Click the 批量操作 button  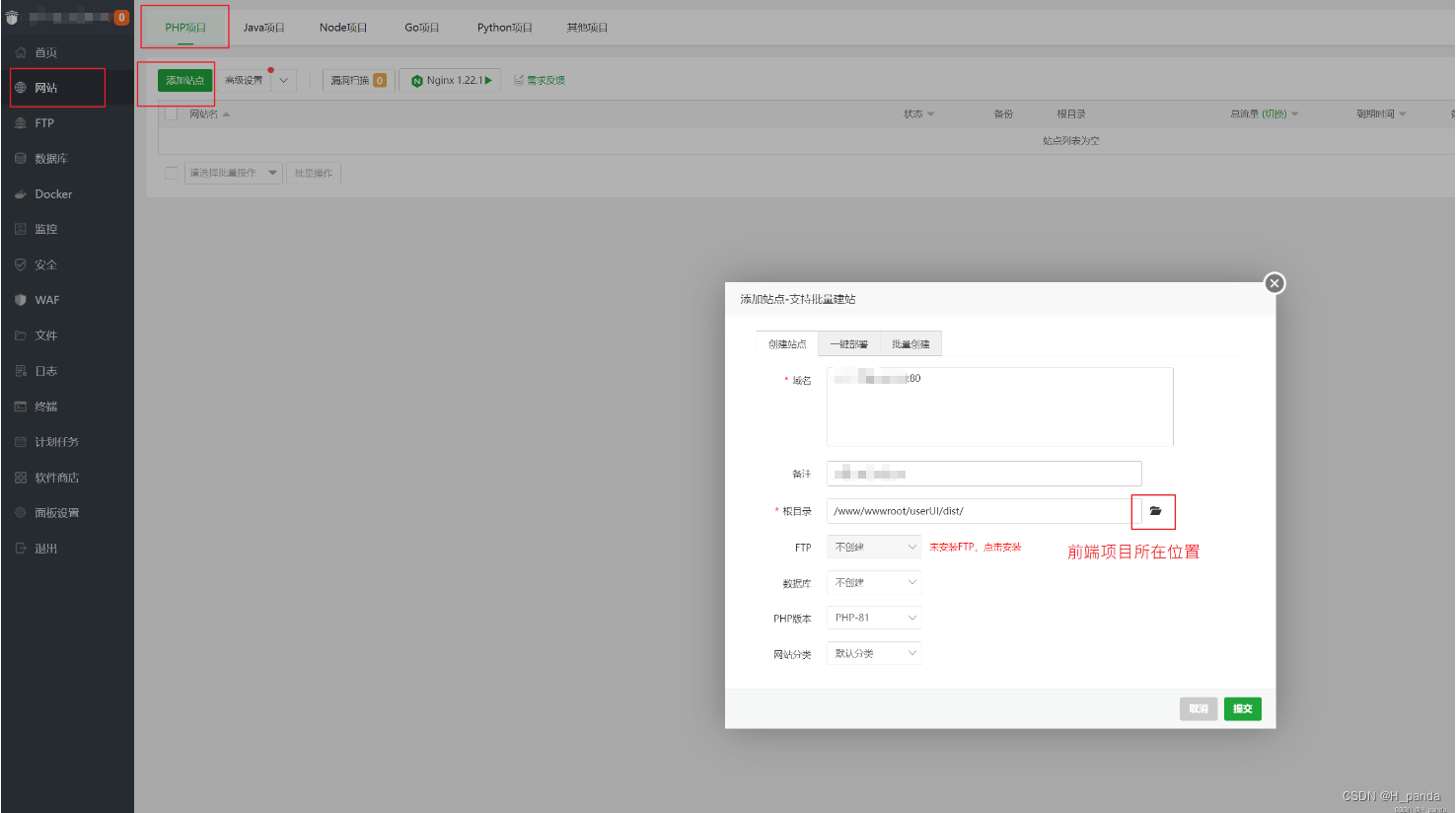pyautogui.click(x=314, y=173)
